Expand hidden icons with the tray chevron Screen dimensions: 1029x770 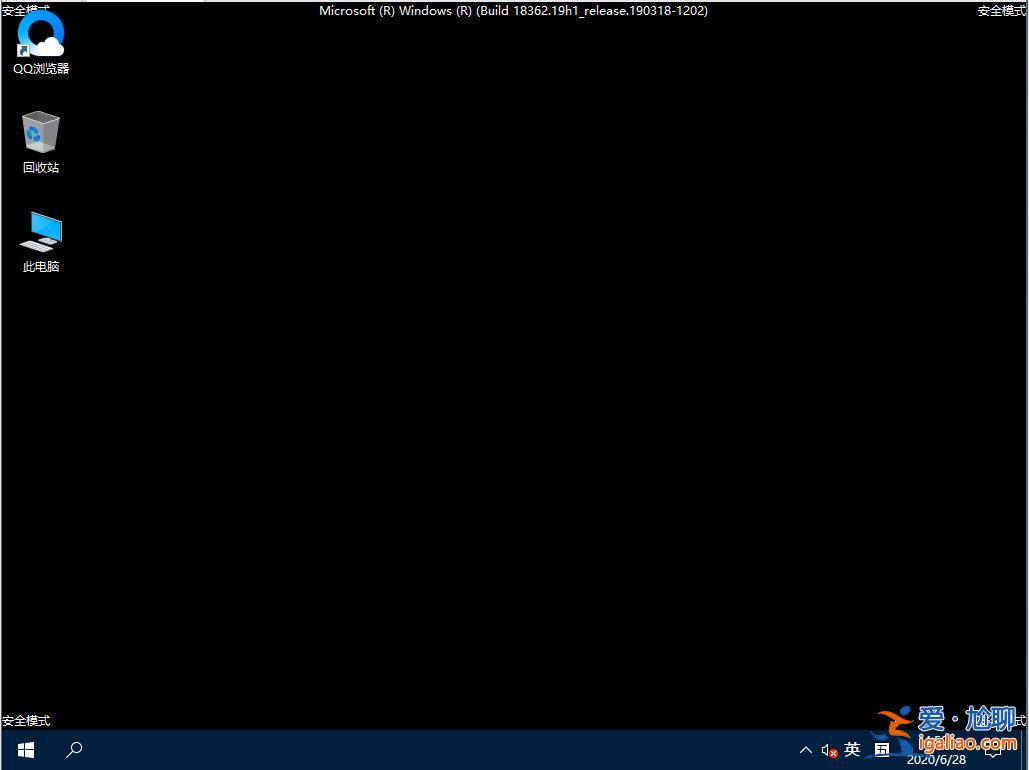tap(805, 749)
